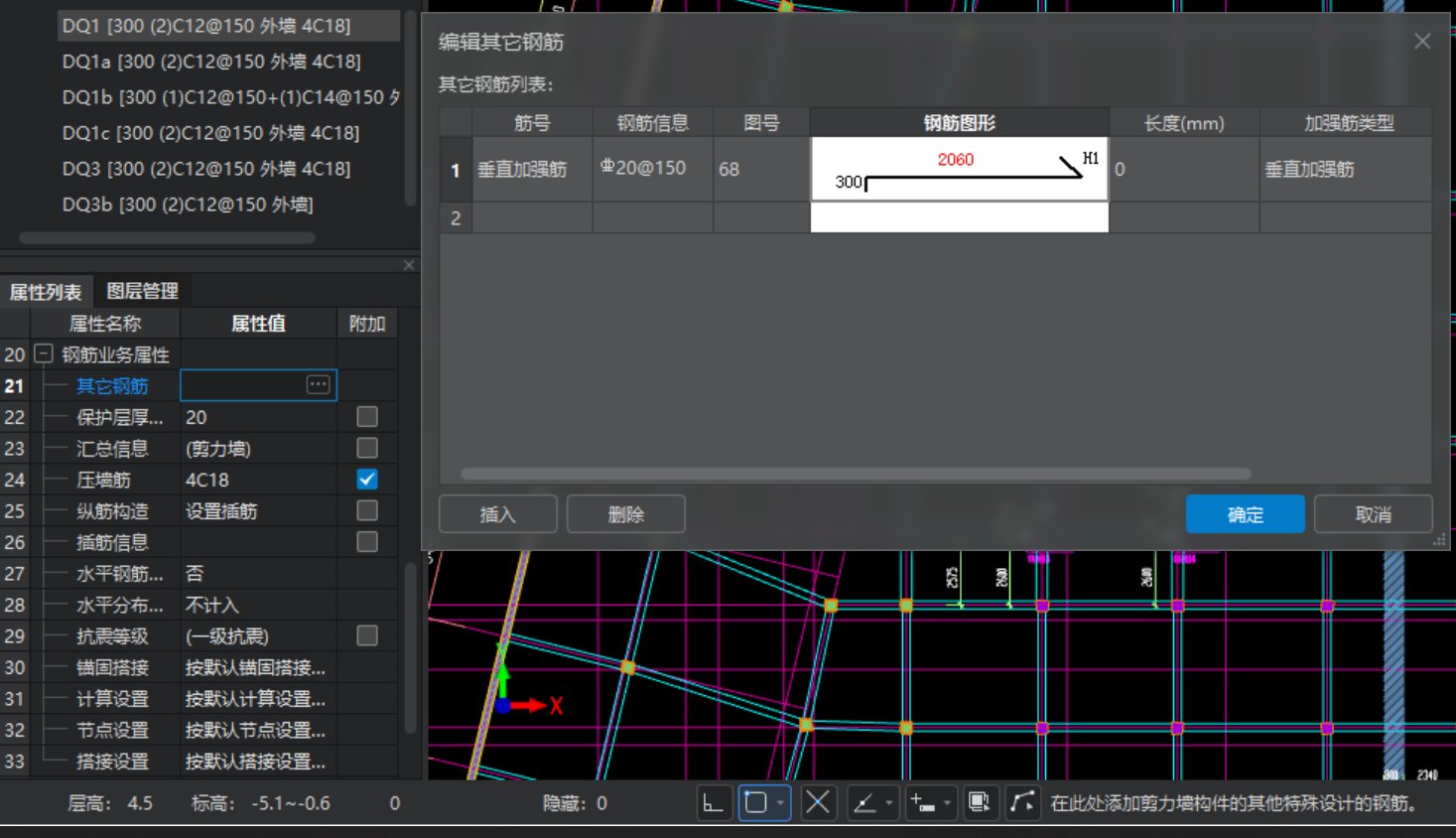Click the rebar table horizontal scrollbar
The height and width of the screenshot is (838, 1456).
[x=856, y=474]
